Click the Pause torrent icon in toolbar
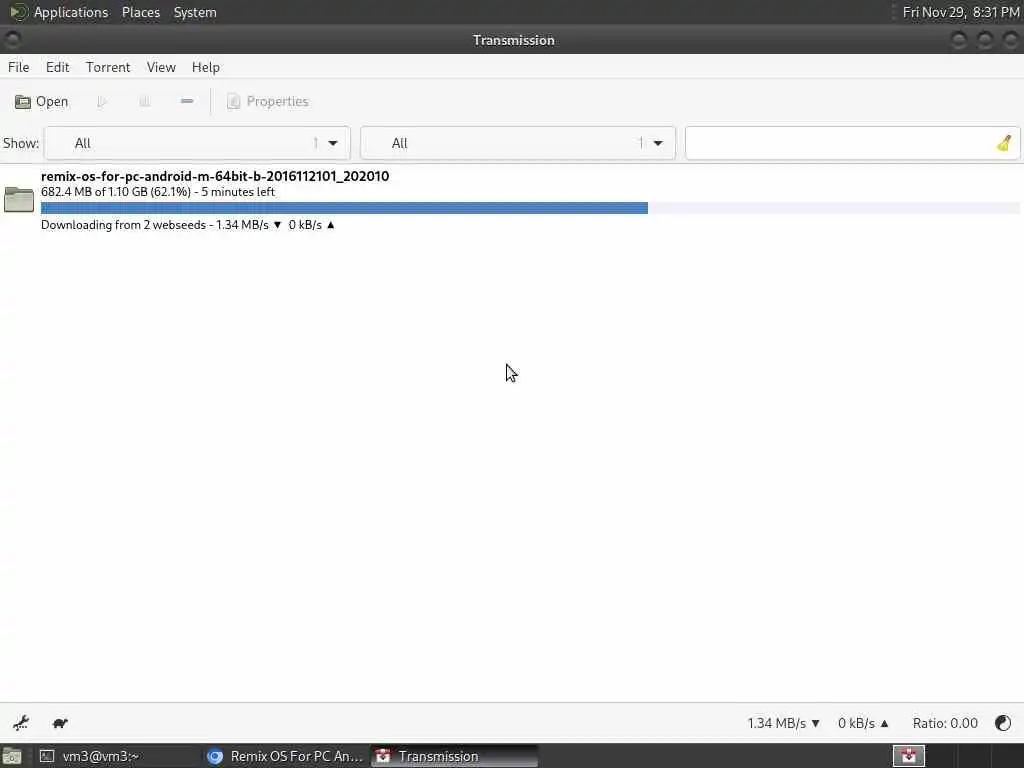1024x768 pixels. pyautogui.click(x=144, y=101)
